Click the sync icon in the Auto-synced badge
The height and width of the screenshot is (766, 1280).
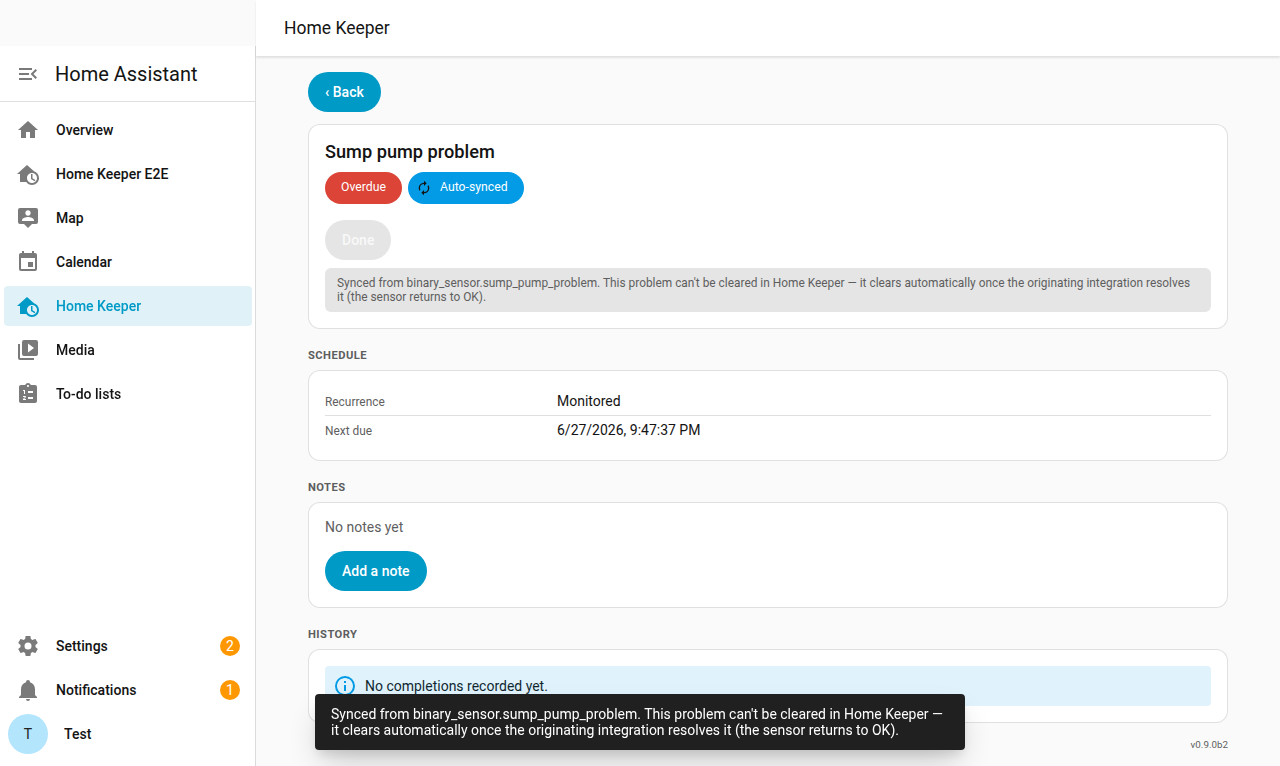pyautogui.click(x=424, y=188)
